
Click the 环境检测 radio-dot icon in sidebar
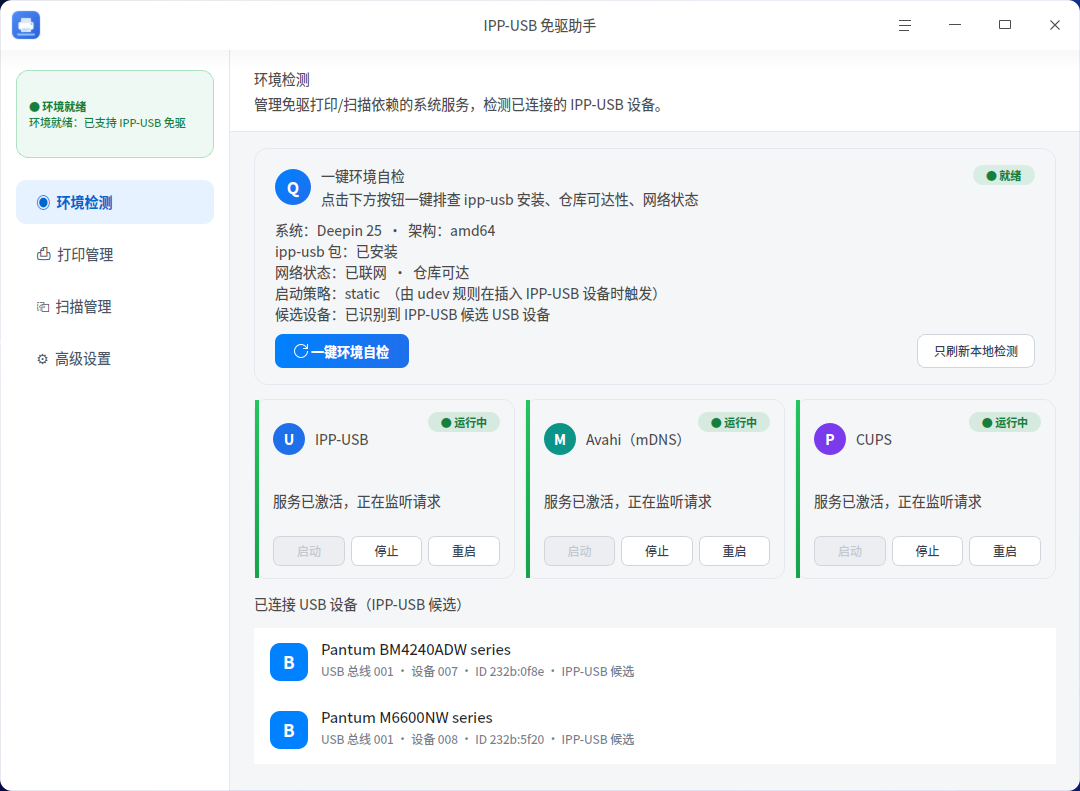43,202
